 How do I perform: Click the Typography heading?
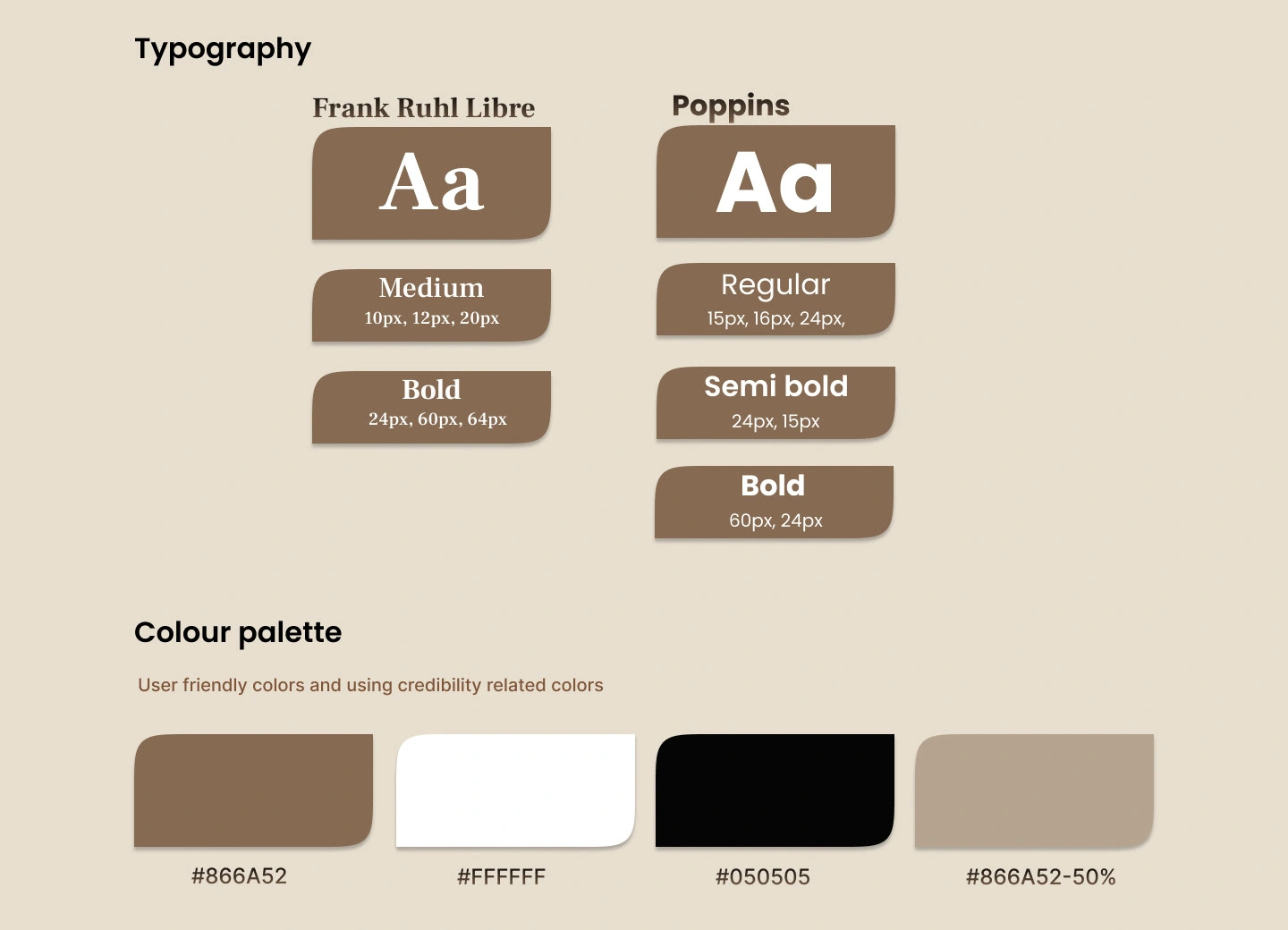(x=223, y=50)
